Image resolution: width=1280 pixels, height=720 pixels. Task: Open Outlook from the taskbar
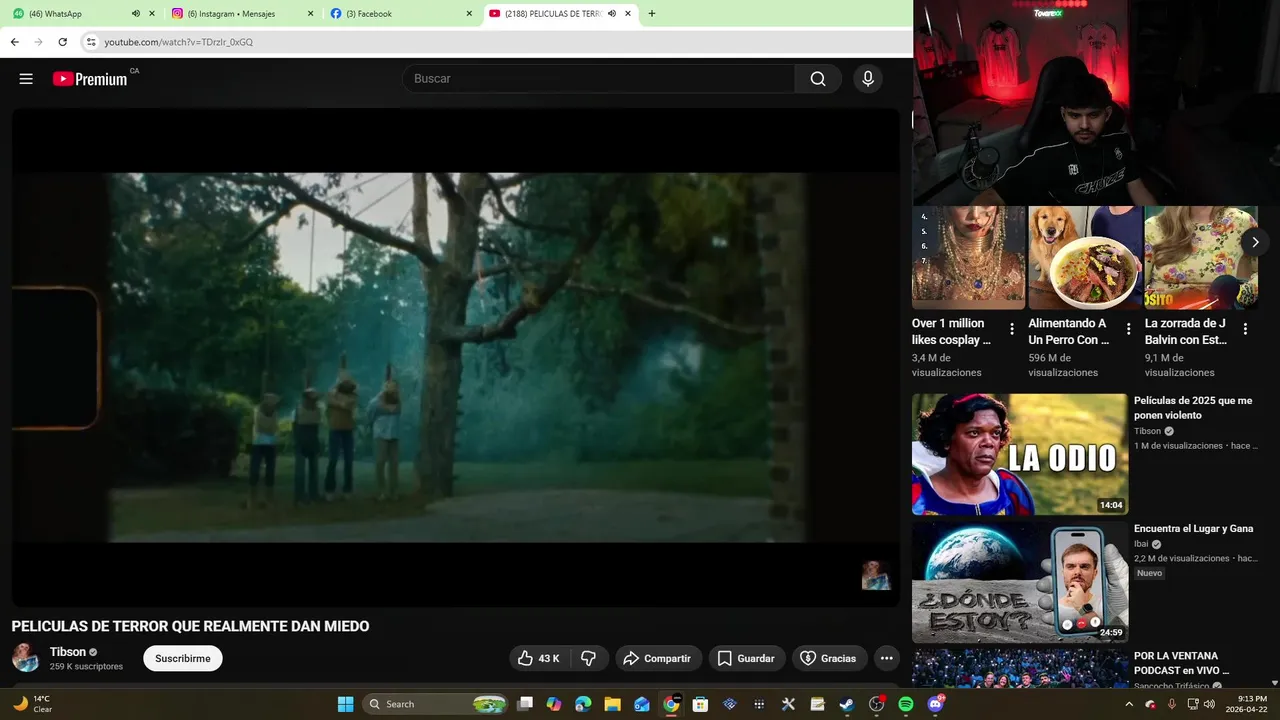click(x=642, y=704)
